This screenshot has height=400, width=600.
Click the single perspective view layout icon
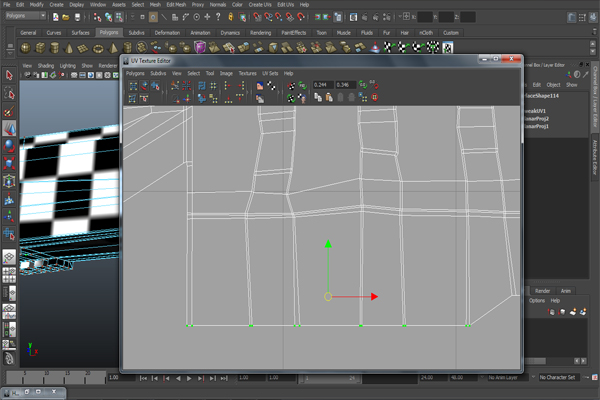coord(9,257)
